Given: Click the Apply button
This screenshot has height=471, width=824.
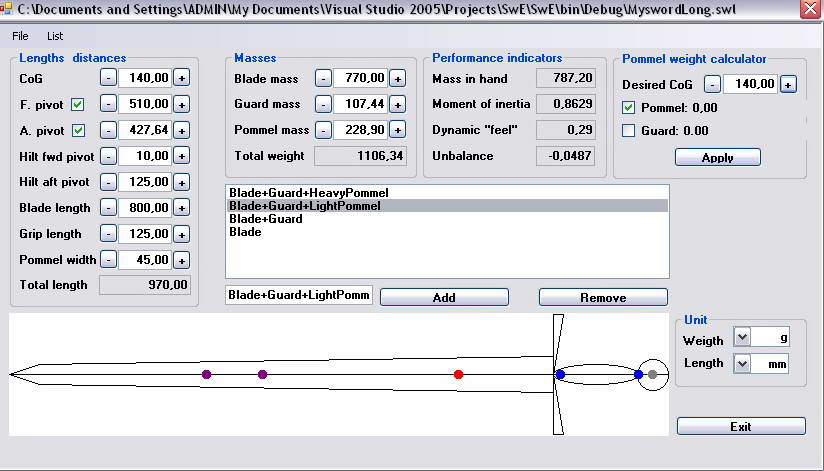Looking at the screenshot, I should point(717,157).
